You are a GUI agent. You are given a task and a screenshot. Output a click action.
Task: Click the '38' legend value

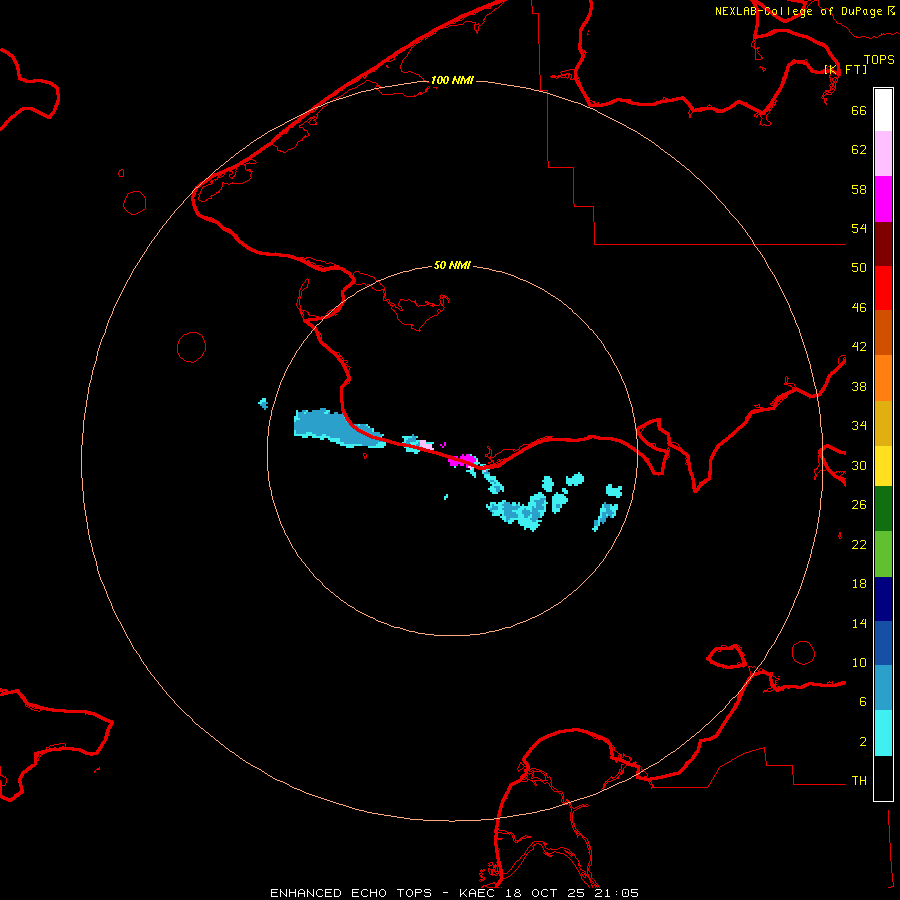[859, 386]
